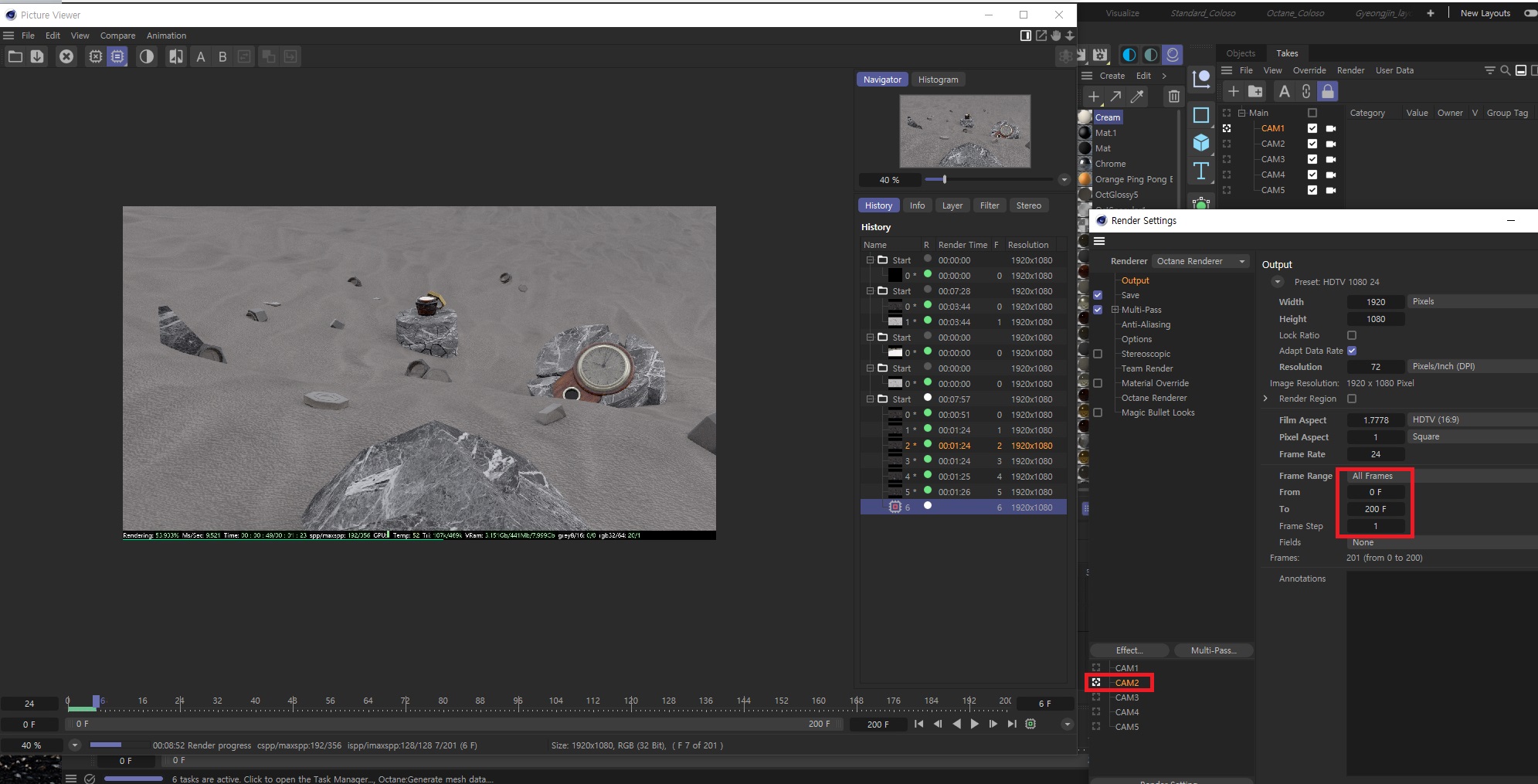Open the zoom dropdown arrow beside navigator slider

[1064, 180]
